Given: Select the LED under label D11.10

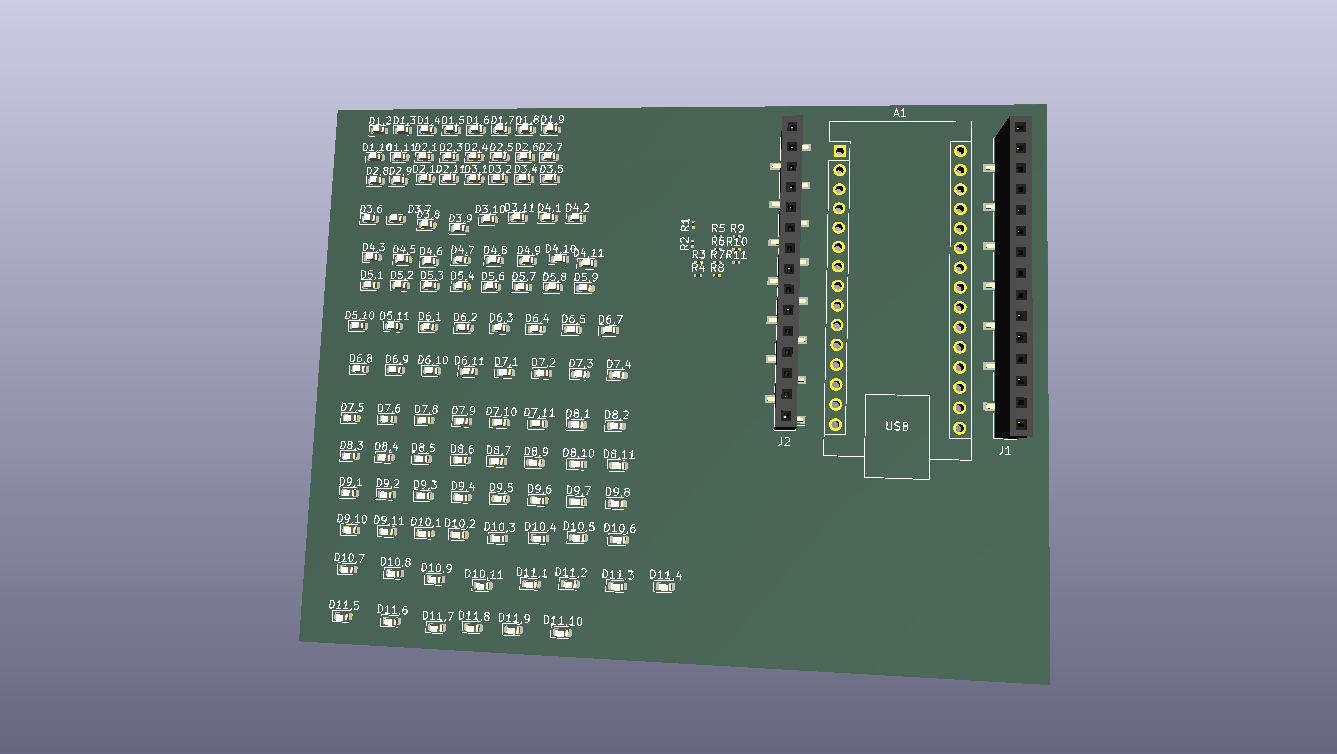Looking at the screenshot, I should click(561, 634).
